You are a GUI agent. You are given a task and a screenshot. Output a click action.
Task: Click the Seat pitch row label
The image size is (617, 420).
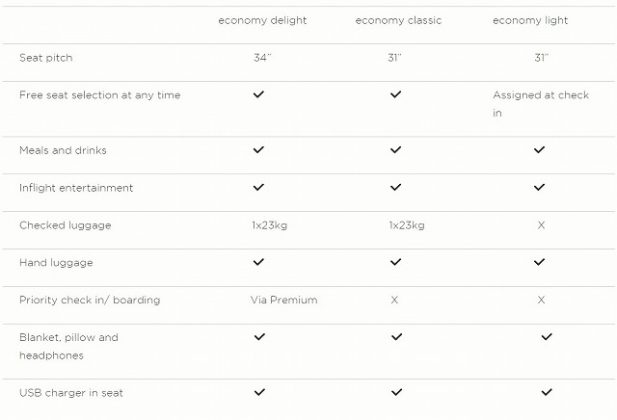[x=46, y=58]
